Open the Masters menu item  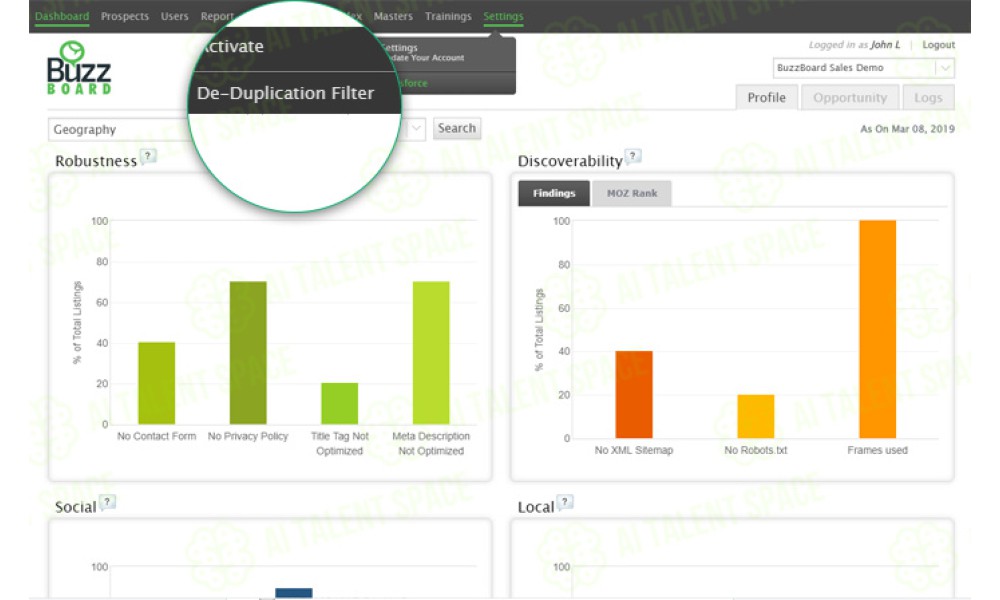[x=393, y=16]
